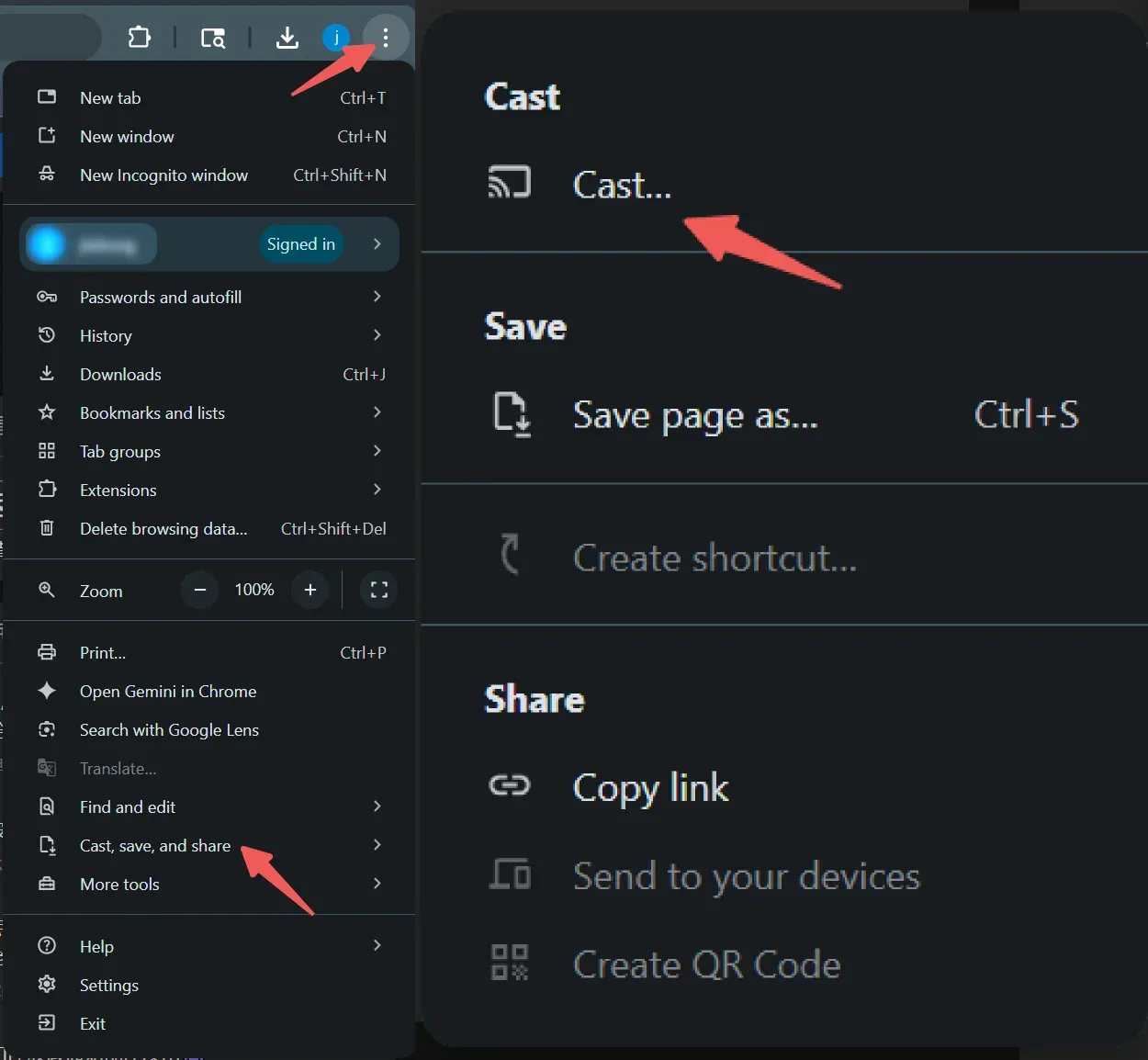This screenshot has width=1148, height=1060.
Task: Click the Translate... menu entry
Action: click(209, 768)
